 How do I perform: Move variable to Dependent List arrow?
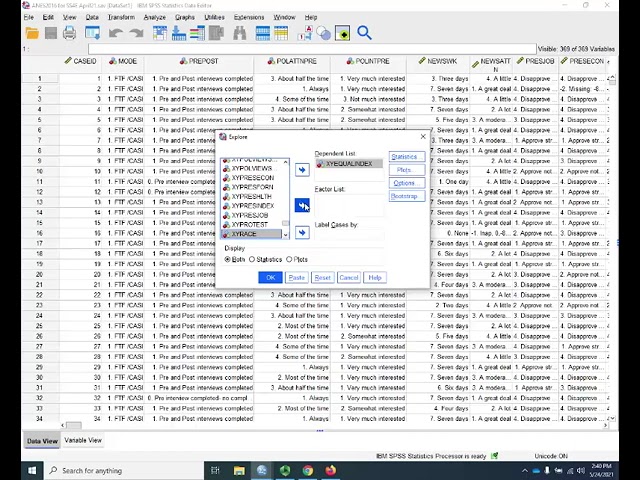tap(302, 170)
